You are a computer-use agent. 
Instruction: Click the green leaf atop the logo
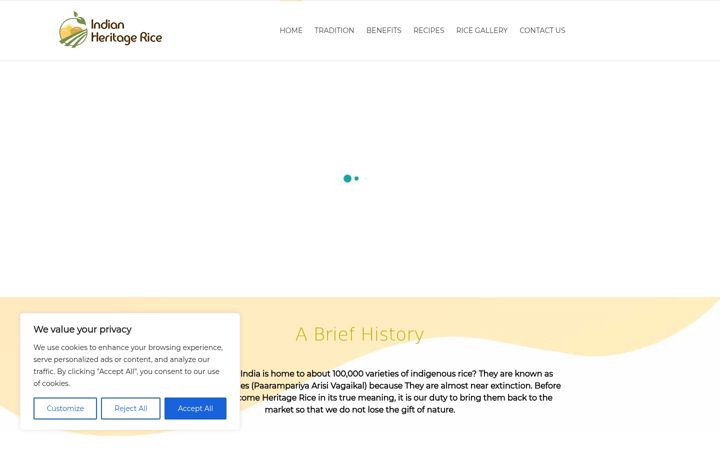(x=79, y=18)
